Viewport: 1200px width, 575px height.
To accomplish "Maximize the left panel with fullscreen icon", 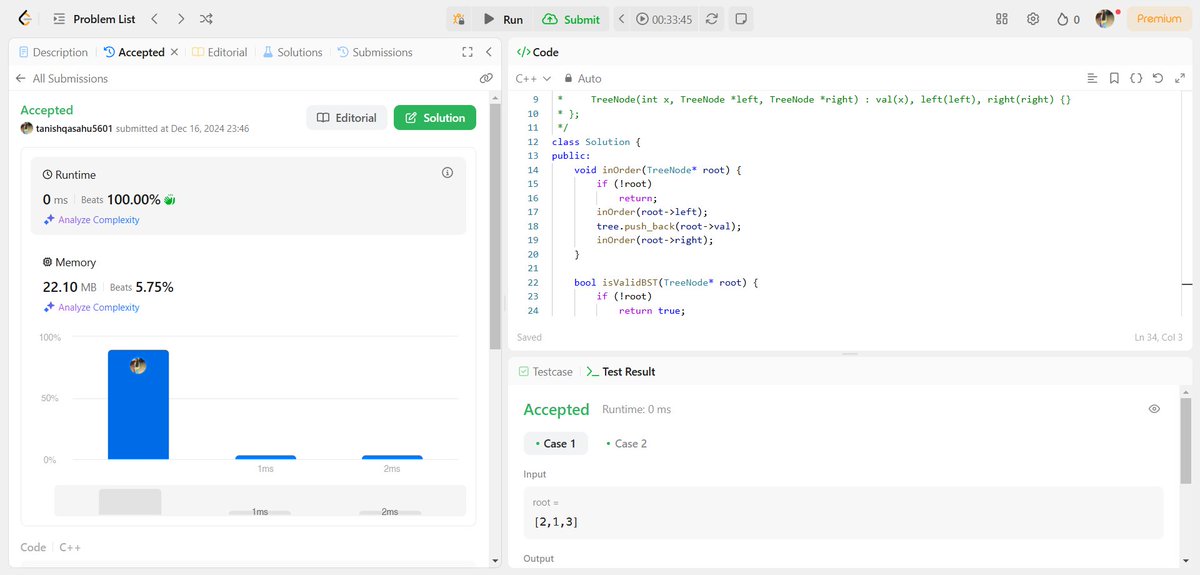I will point(467,52).
